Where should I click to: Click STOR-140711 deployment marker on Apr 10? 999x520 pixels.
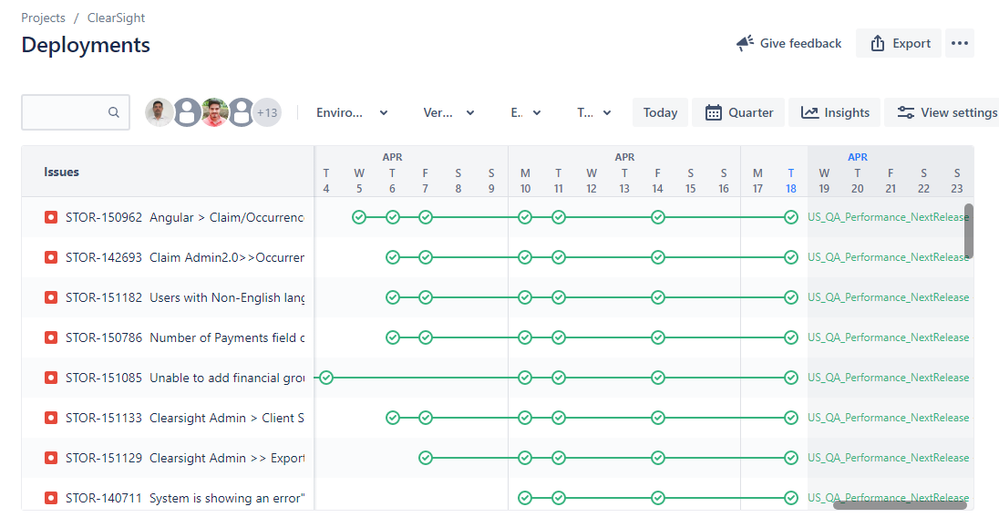pos(525,498)
